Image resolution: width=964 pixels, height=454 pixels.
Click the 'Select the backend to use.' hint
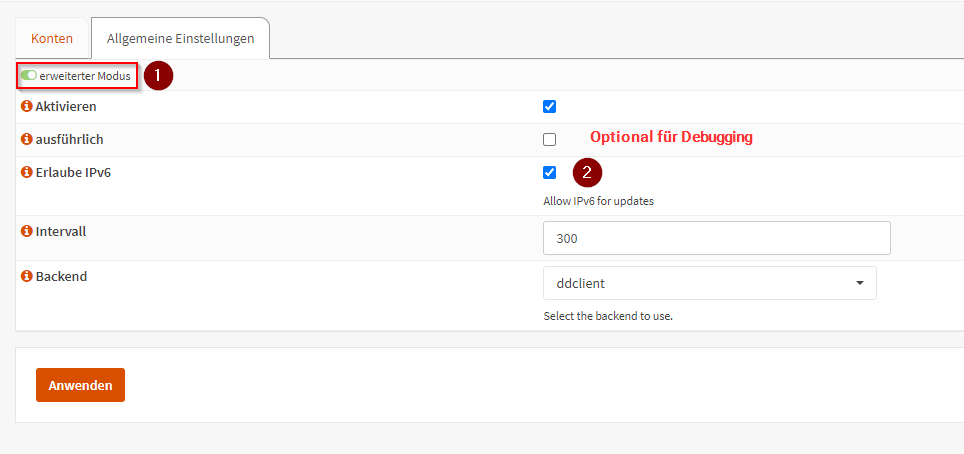pyautogui.click(x=608, y=316)
